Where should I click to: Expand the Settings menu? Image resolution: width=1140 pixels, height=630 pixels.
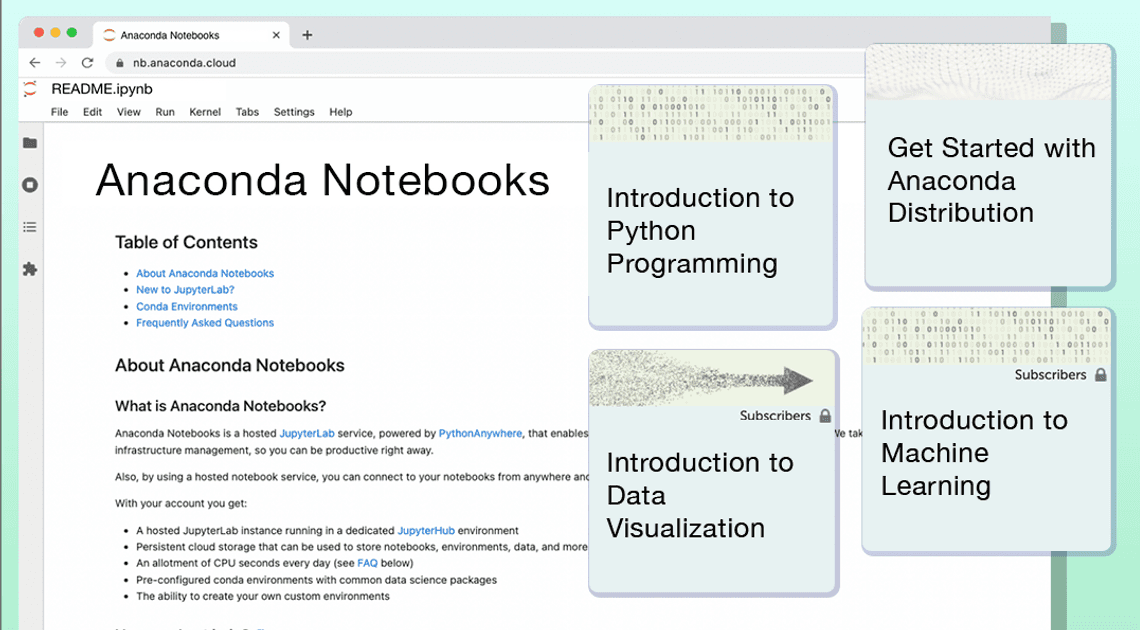pyautogui.click(x=294, y=112)
